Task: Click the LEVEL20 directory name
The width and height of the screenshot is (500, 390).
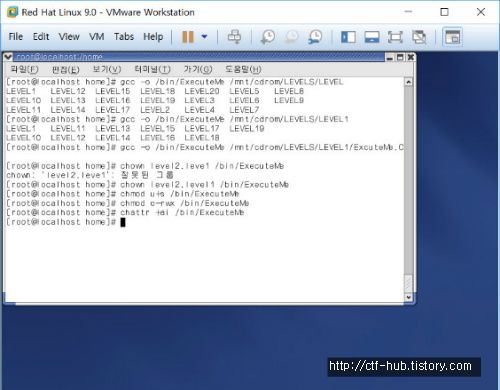Action: 202,91
